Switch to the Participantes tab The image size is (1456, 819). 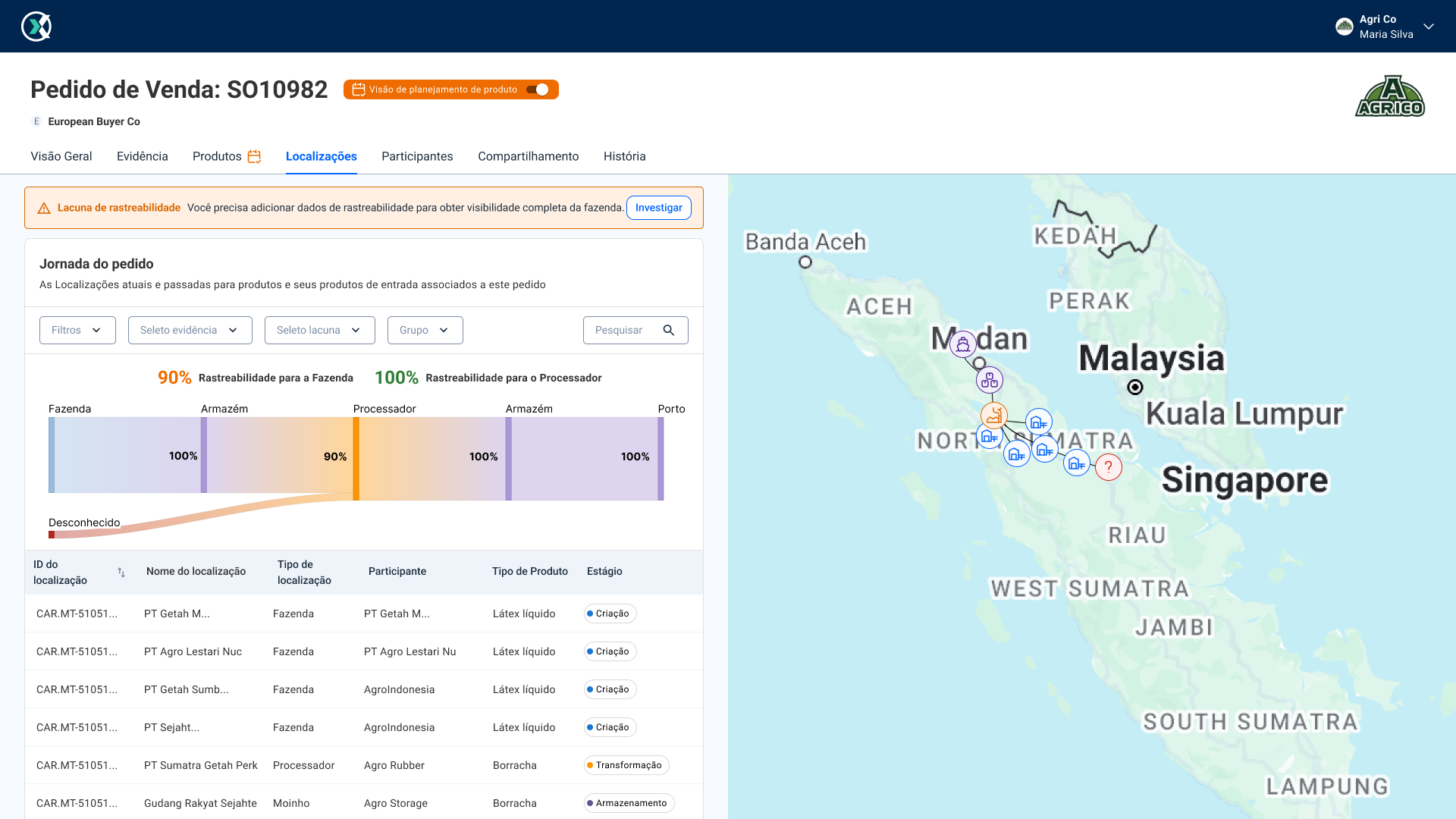click(x=417, y=156)
